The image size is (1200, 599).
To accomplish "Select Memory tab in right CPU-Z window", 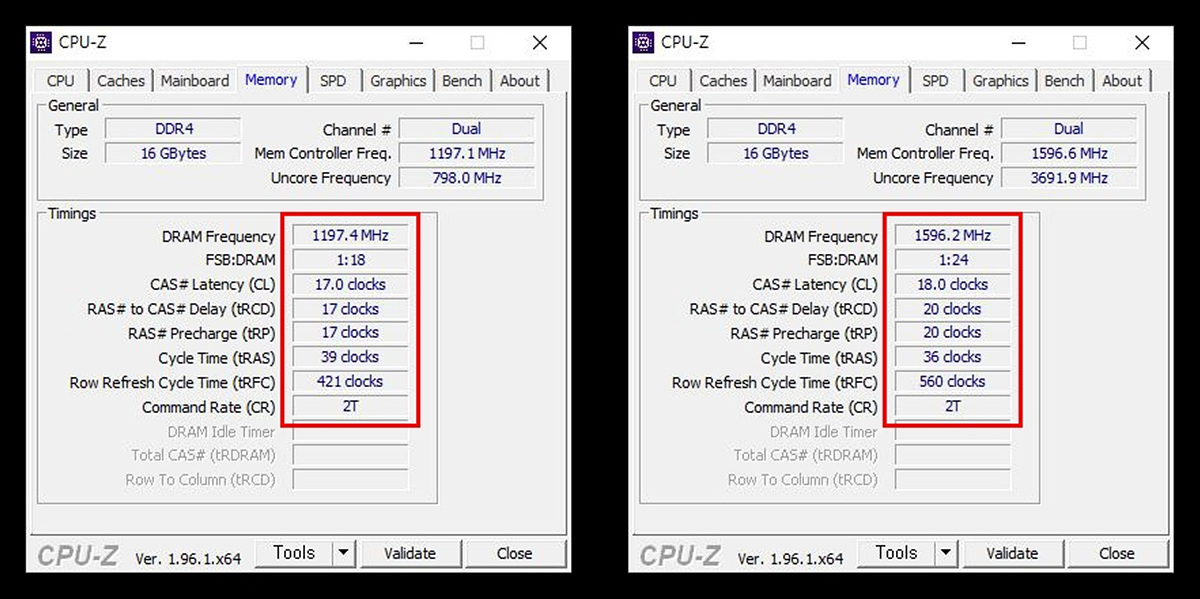I will pos(873,80).
